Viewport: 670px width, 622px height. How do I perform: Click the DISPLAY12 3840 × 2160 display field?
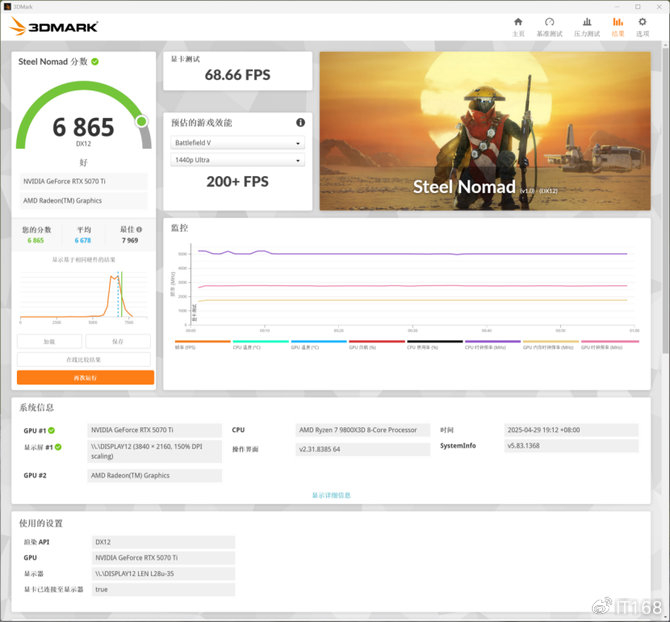(155, 451)
